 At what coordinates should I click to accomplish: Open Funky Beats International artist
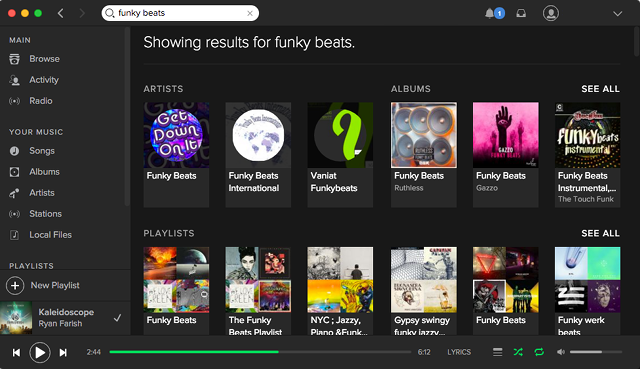tap(258, 135)
